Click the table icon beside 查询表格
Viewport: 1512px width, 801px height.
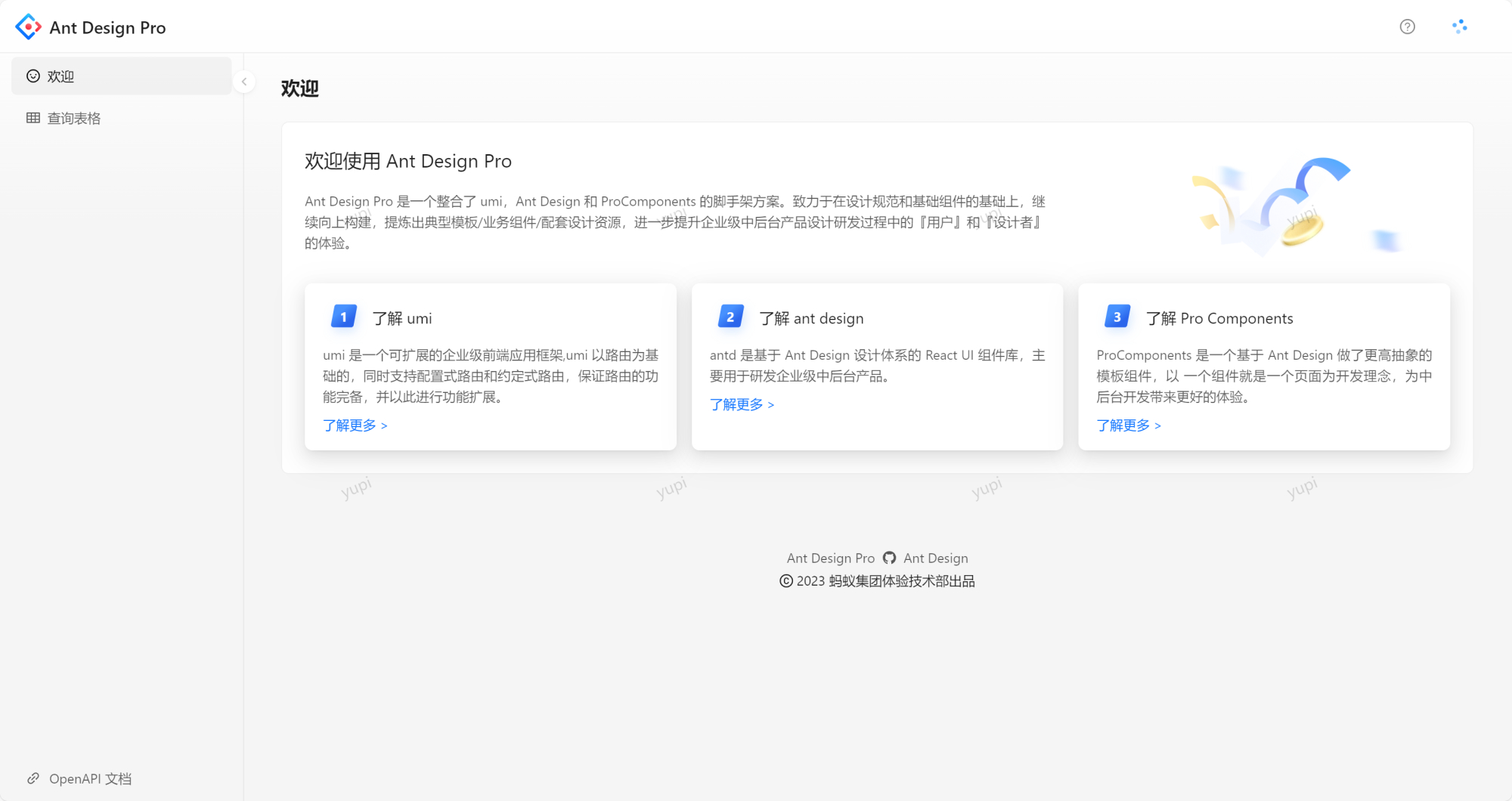click(33, 118)
